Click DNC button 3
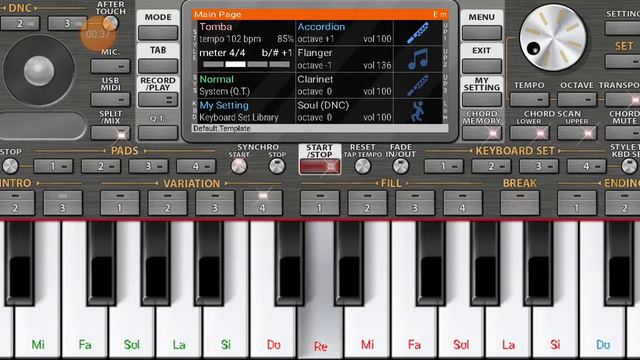 coord(67,24)
